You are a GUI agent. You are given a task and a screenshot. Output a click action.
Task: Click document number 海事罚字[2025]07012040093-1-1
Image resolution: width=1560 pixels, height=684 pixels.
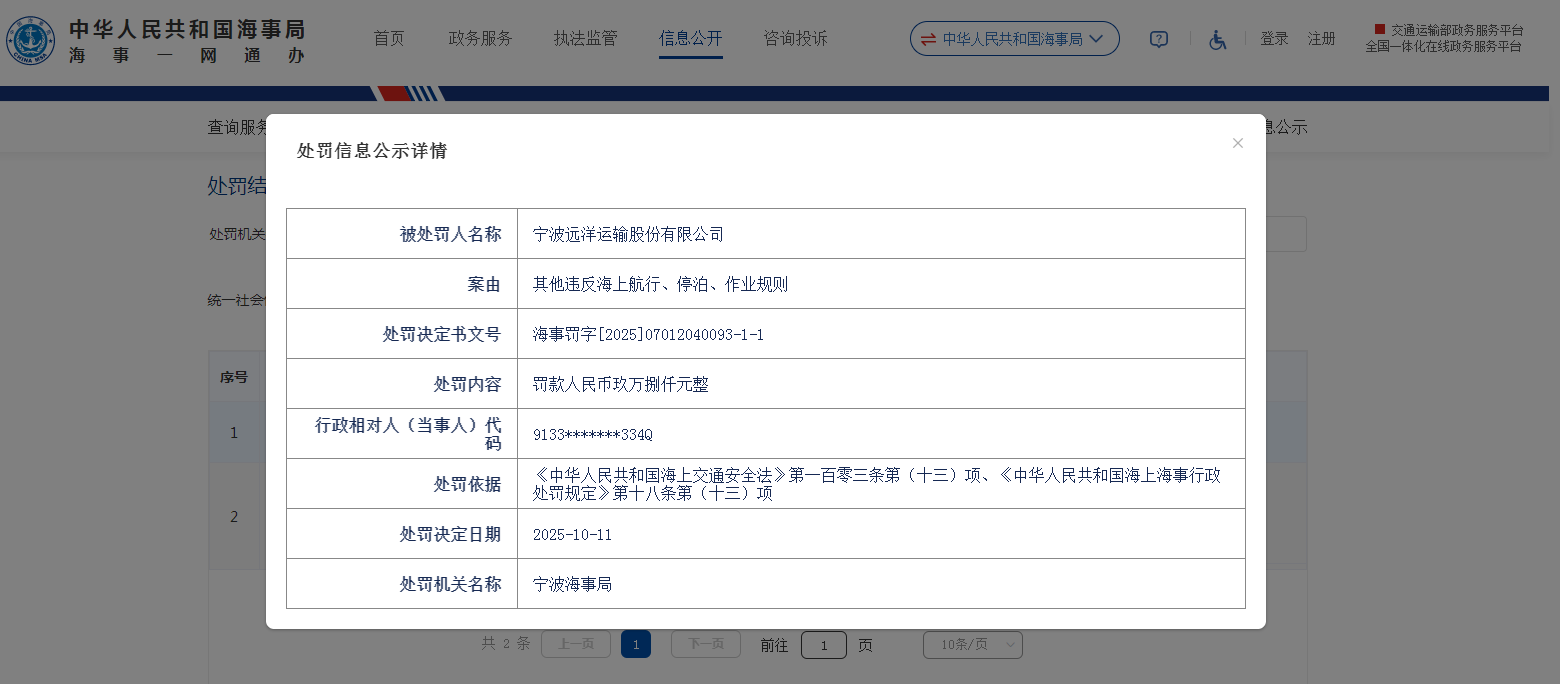coord(648,334)
